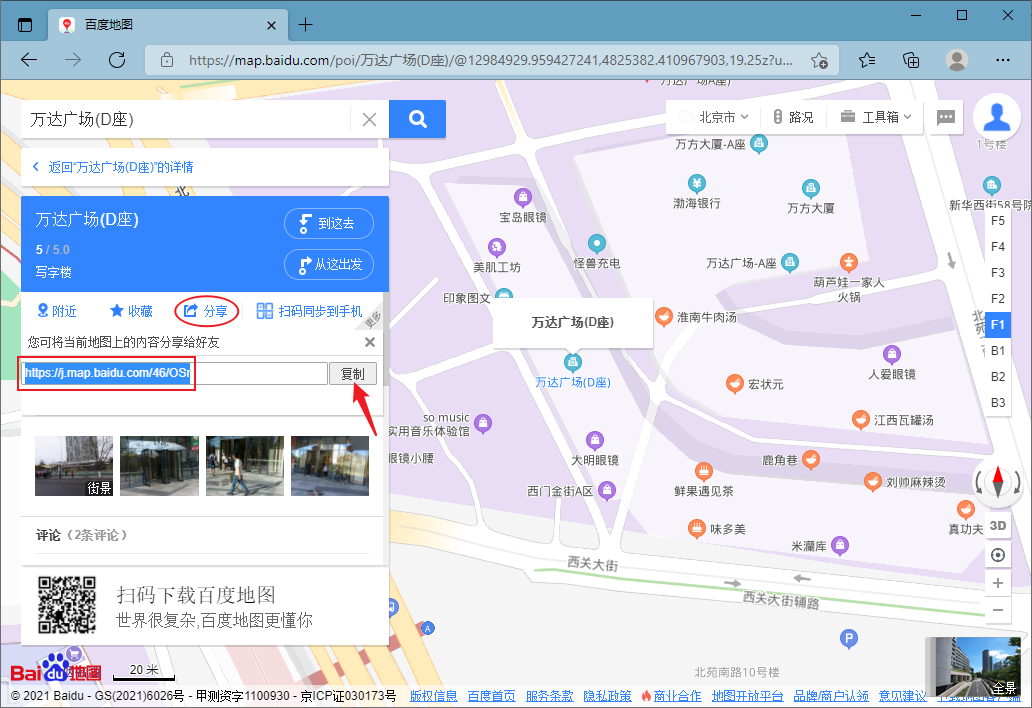Click the map compass control
Screen dimensions: 1032x708
pyautogui.click(x=998, y=482)
